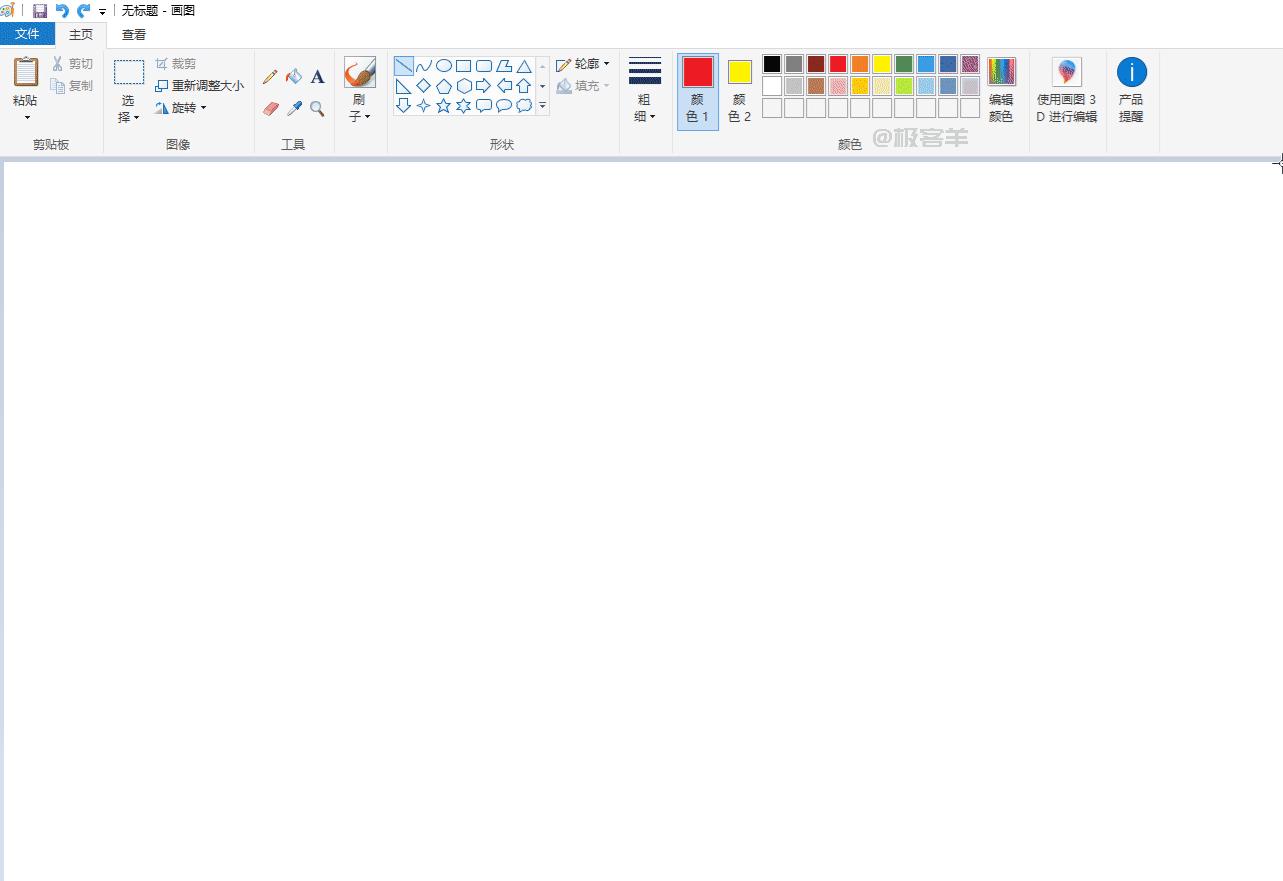Activate the Magnifier tool
Viewport: 1283px width, 881px height.
[317, 108]
